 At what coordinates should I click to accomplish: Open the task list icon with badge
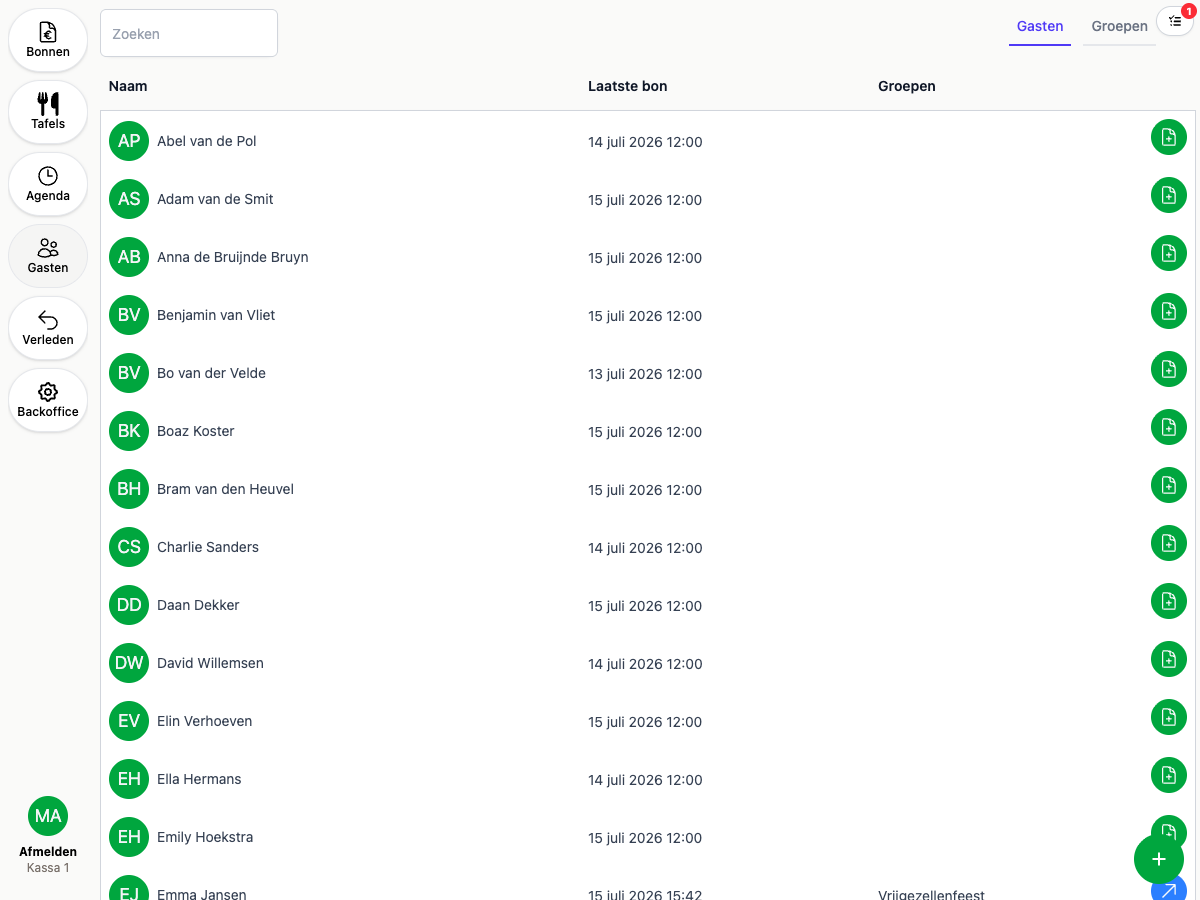pos(1175,21)
